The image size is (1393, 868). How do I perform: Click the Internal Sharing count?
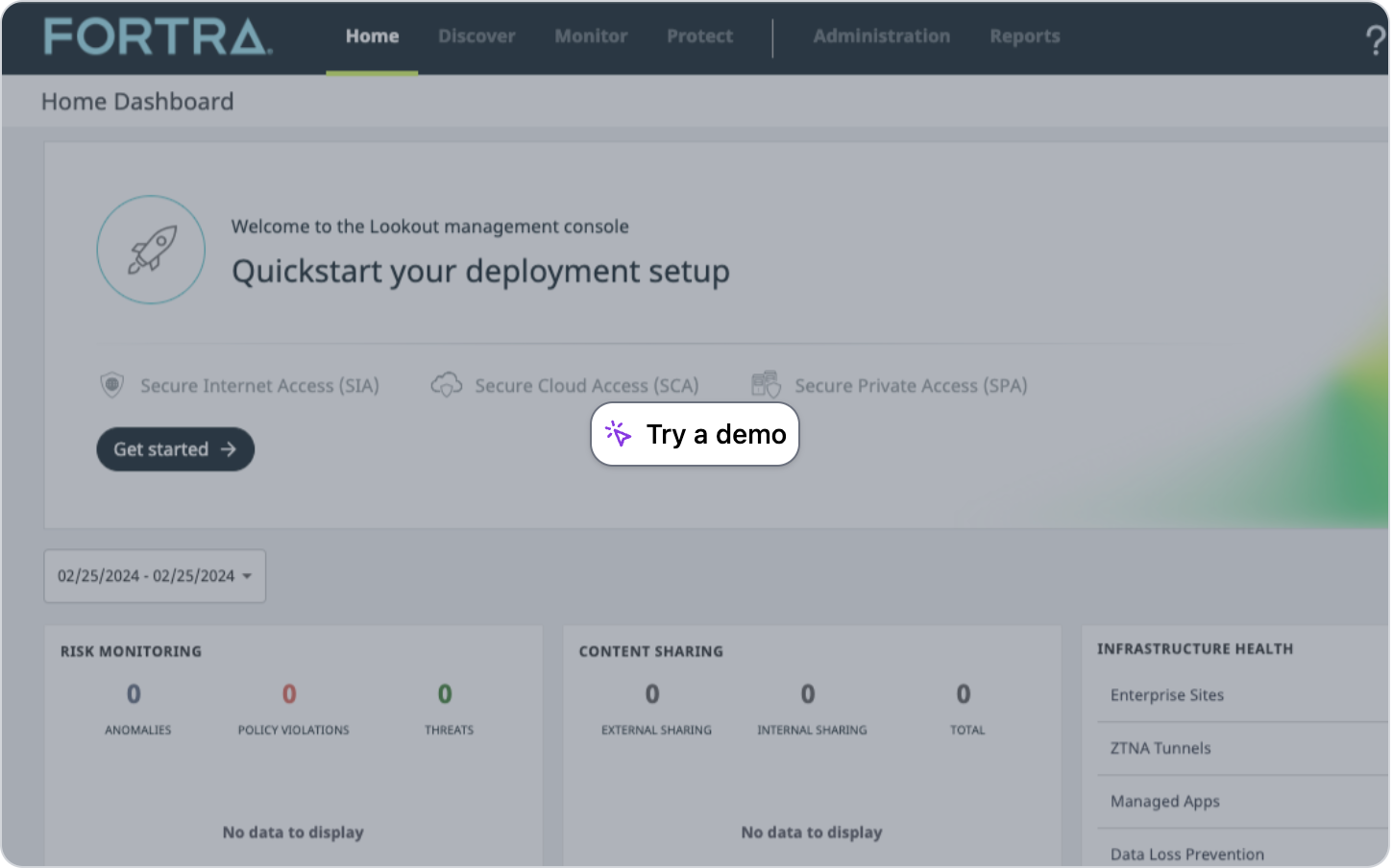pos(808,694)
